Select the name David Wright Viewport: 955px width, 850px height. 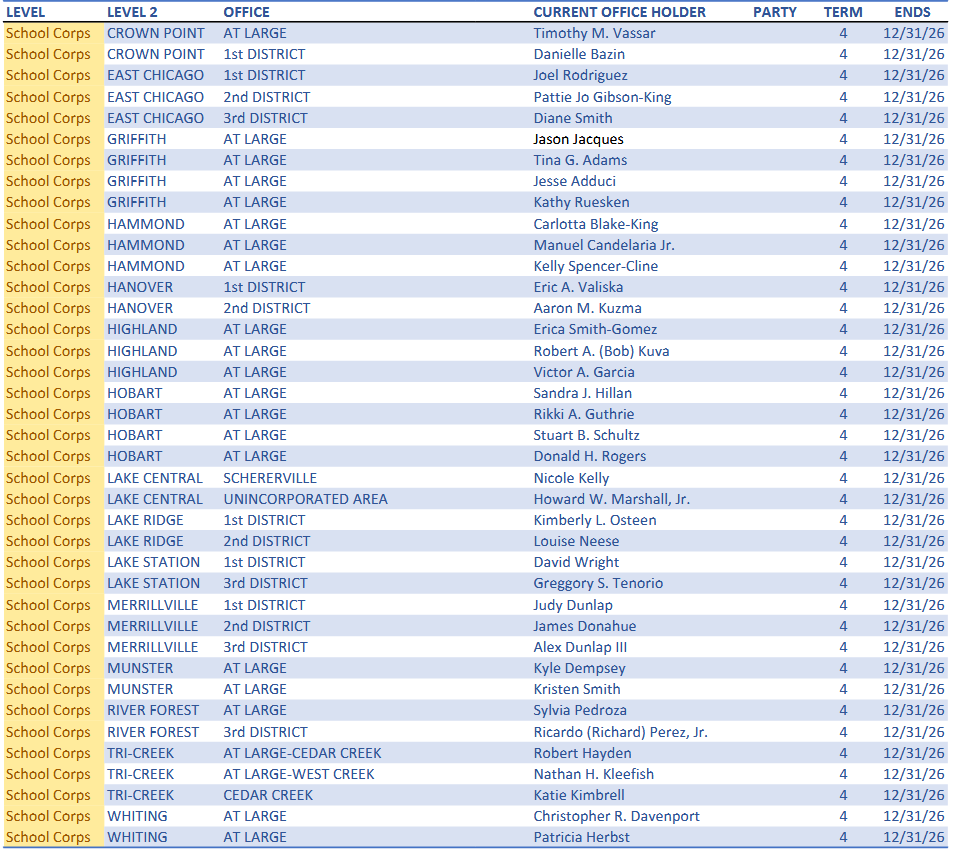click(x=576, y=562)
